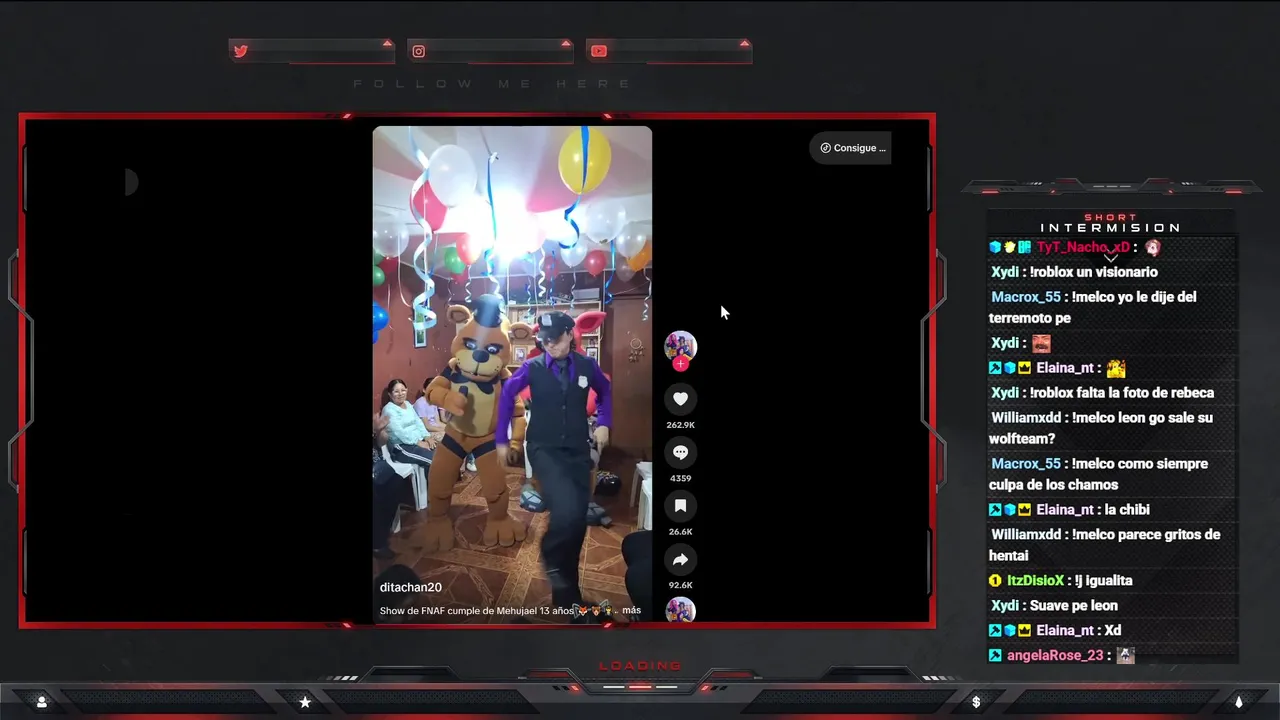The image size is (1280, 720).
Task: Expand the caption with 'más'
Action: [631, 610]
